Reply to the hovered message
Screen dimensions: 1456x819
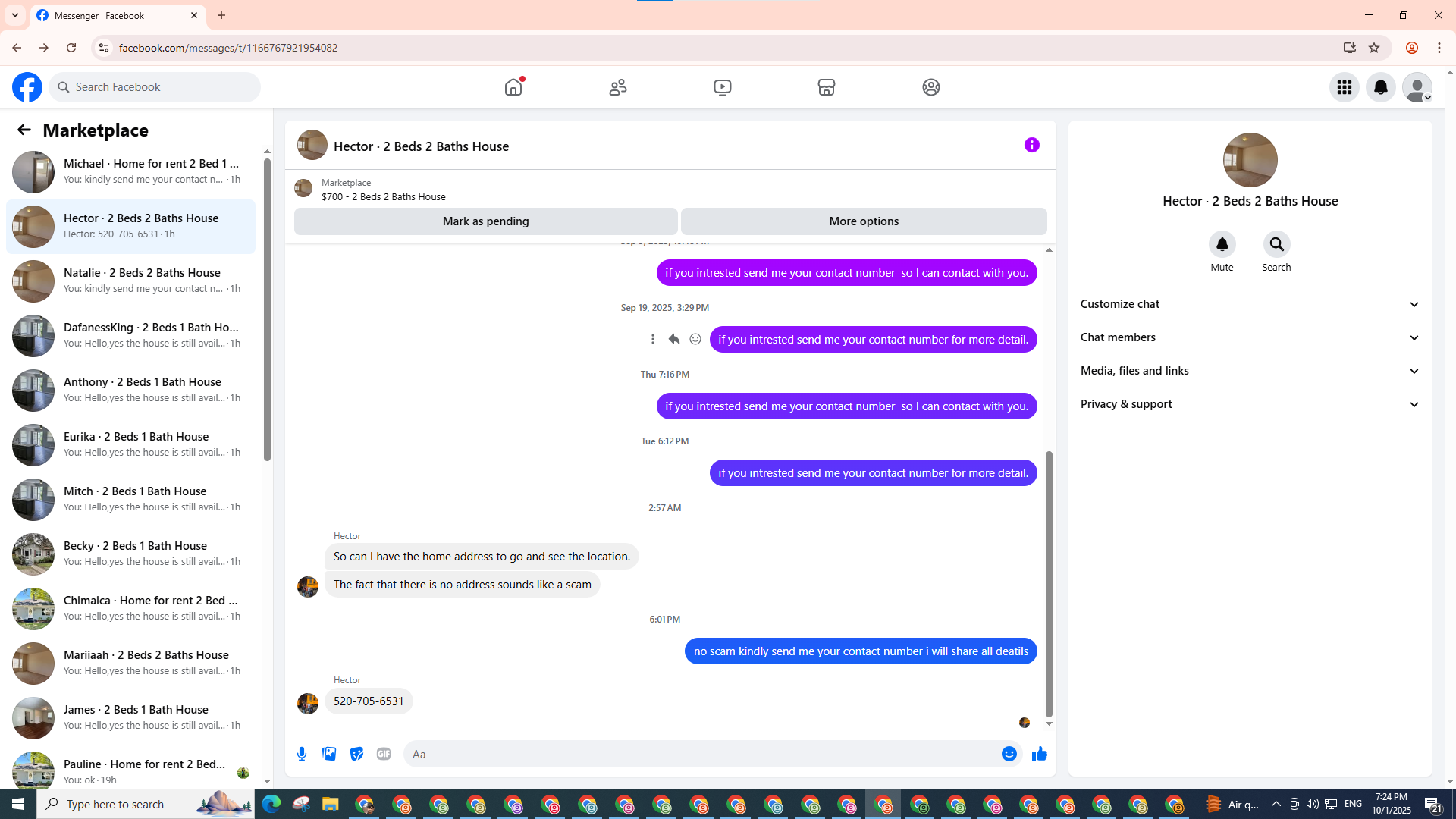pos(674,339)
